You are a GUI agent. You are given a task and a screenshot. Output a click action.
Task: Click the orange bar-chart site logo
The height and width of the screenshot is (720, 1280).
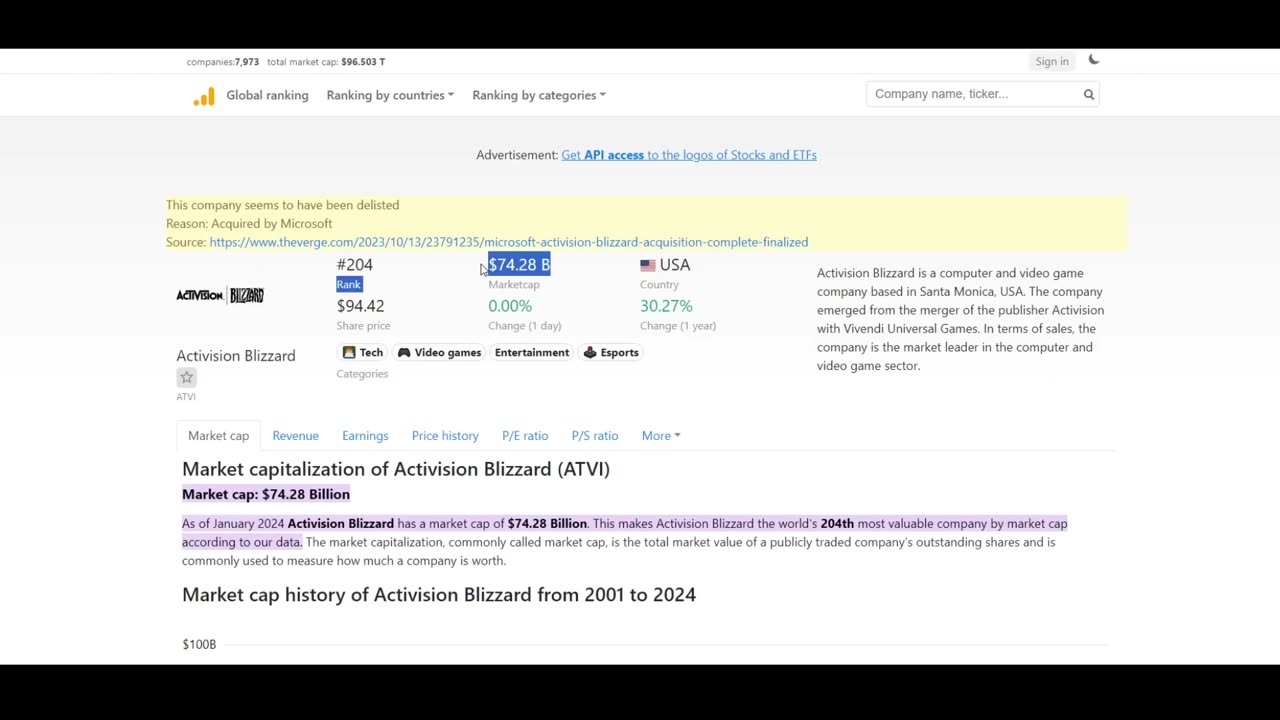click(204, 96)
